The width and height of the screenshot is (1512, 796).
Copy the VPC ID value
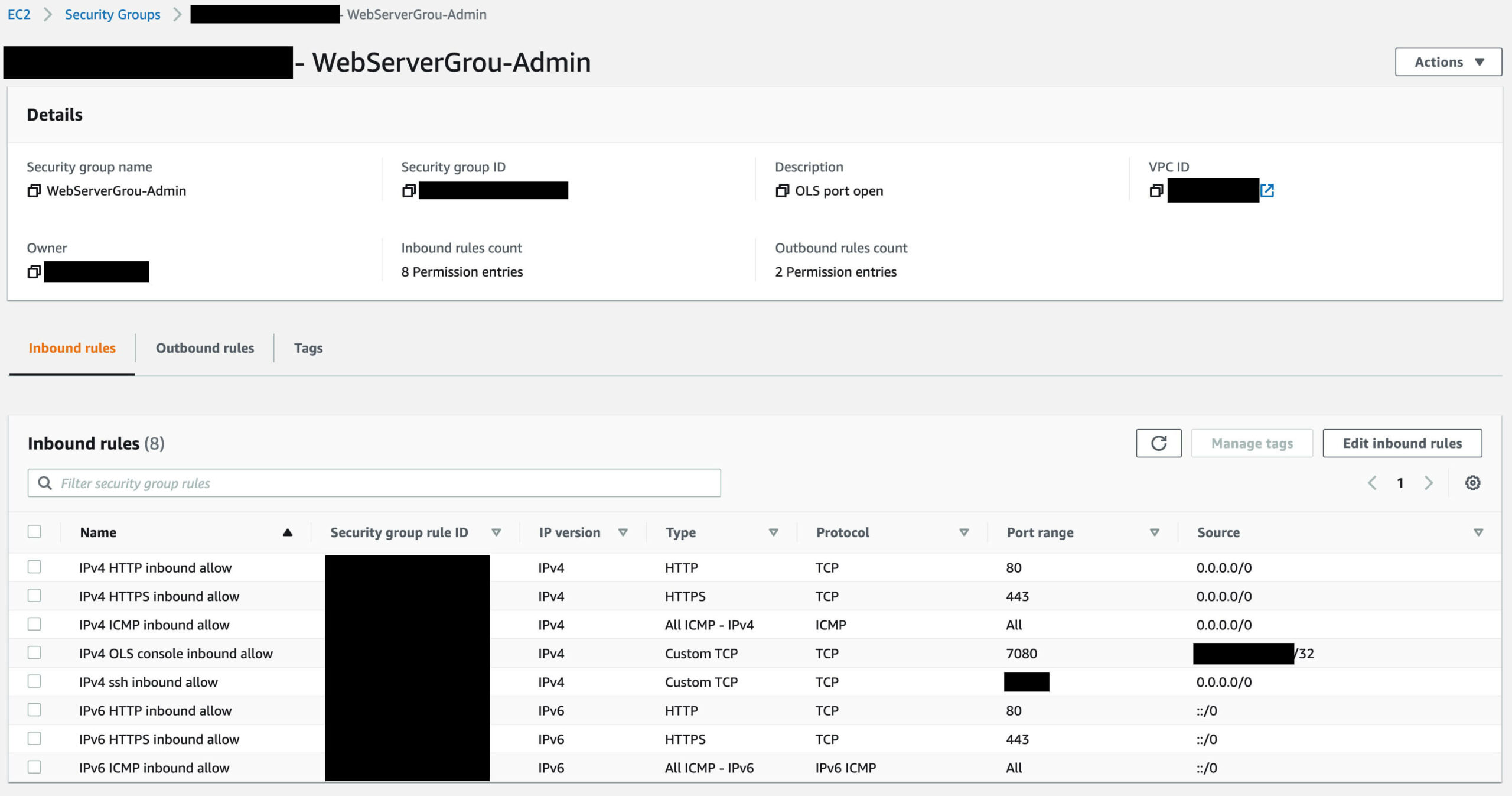coord(1156,191)
